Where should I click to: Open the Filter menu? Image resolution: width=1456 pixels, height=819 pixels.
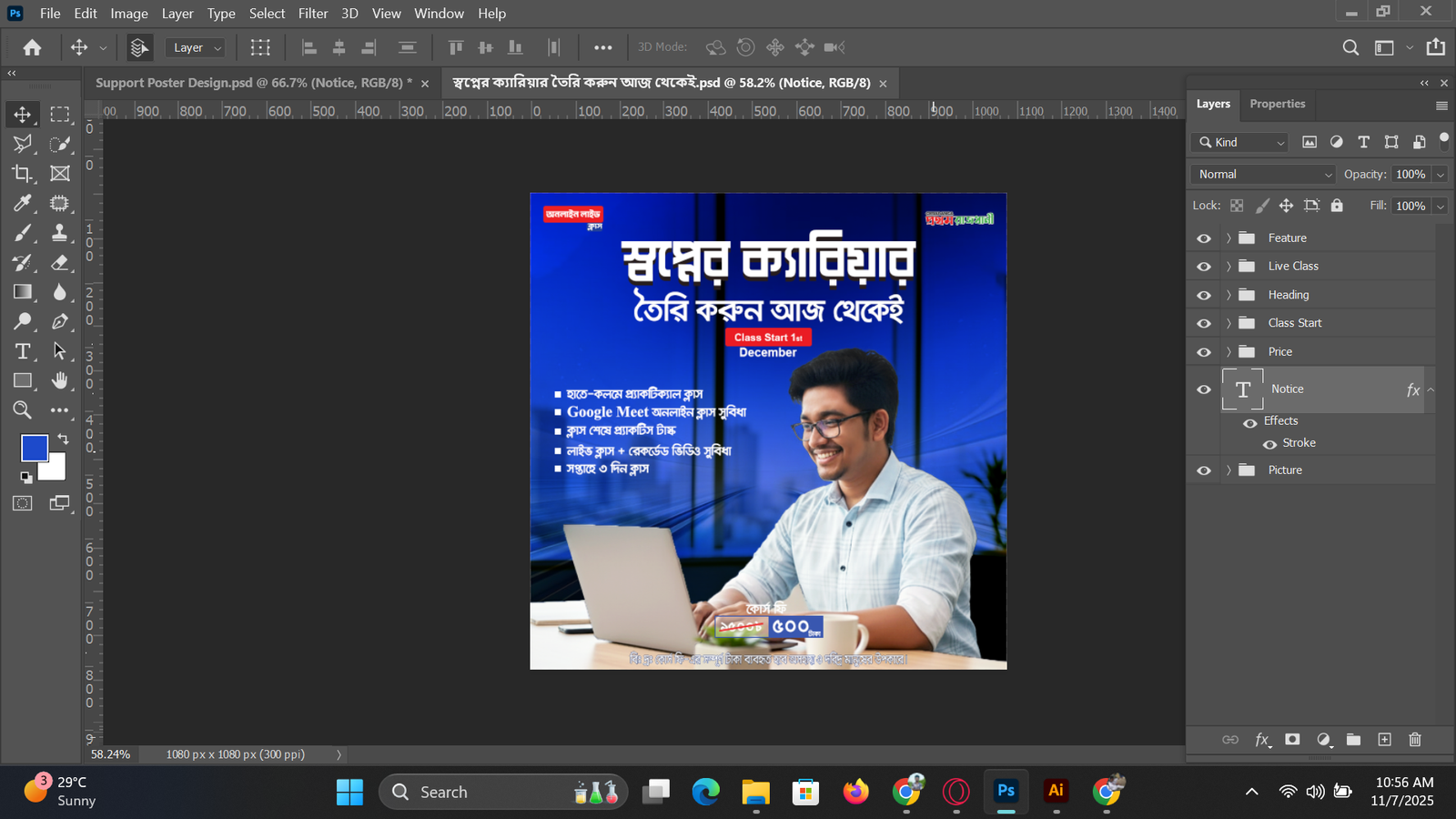coord(312,14)
